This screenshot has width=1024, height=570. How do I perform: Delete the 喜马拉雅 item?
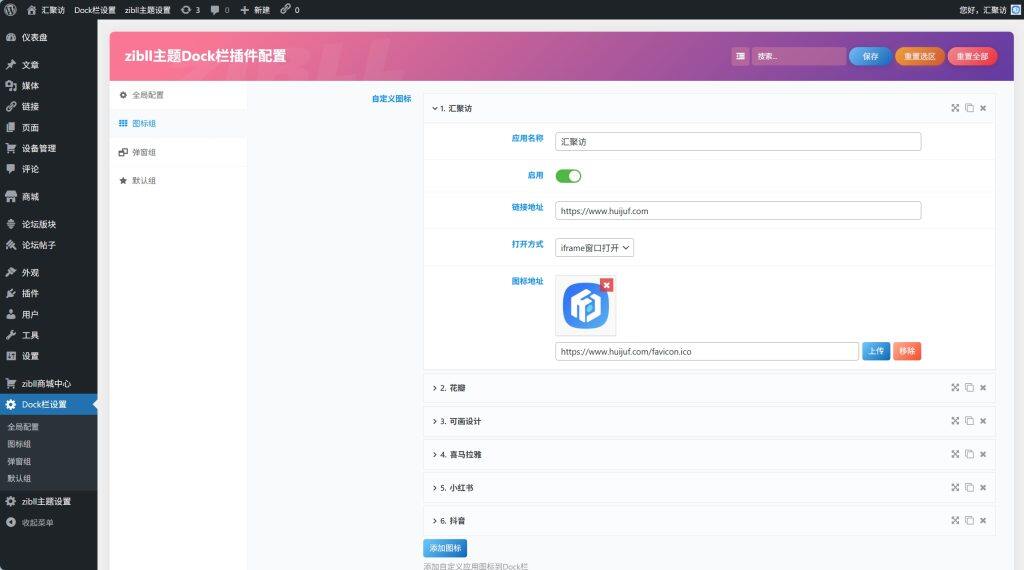pos(983,454)
